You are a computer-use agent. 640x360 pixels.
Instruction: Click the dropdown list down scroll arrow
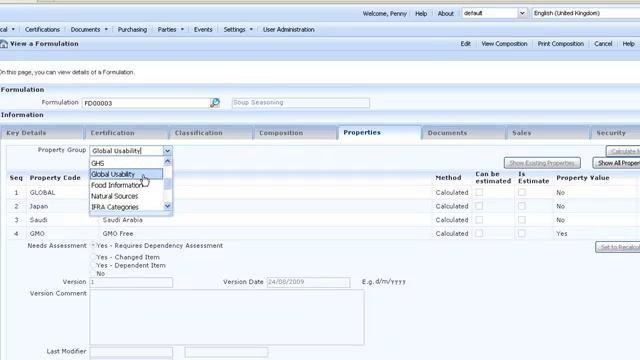(x=167, y=206)
